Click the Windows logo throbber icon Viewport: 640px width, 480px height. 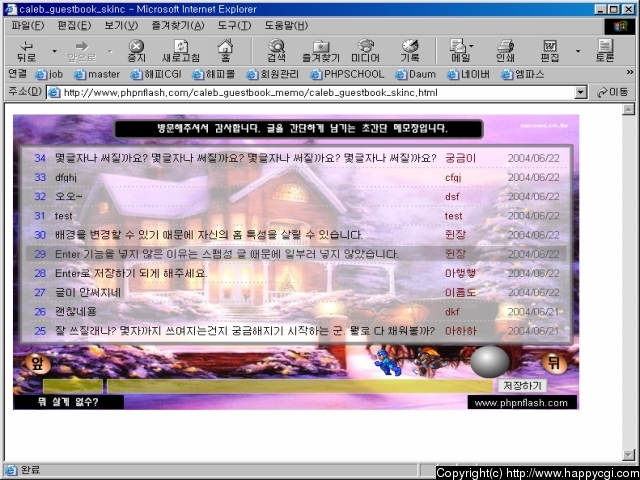620,27
